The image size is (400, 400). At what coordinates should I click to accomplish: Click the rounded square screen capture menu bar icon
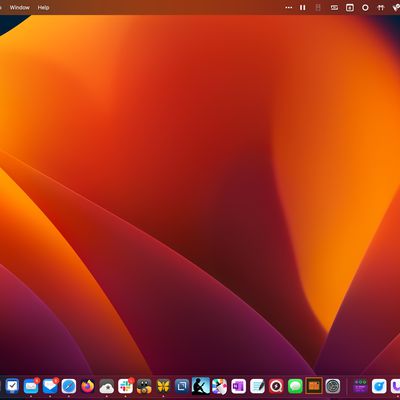point(350,7)
